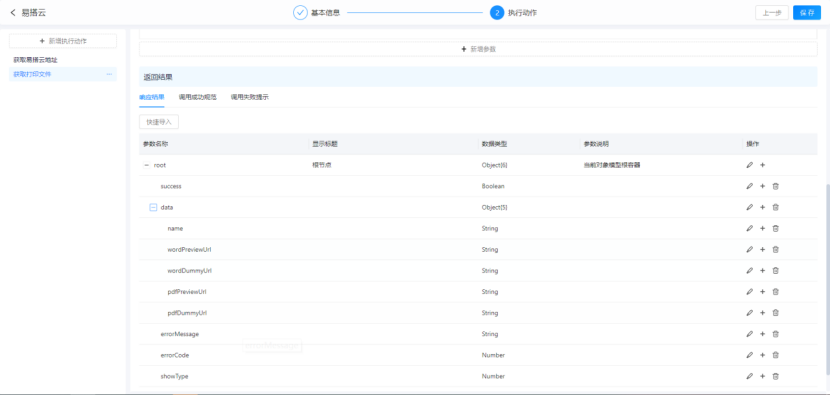Edit the name parameter
830x395 pixels.
click(749, 228)
